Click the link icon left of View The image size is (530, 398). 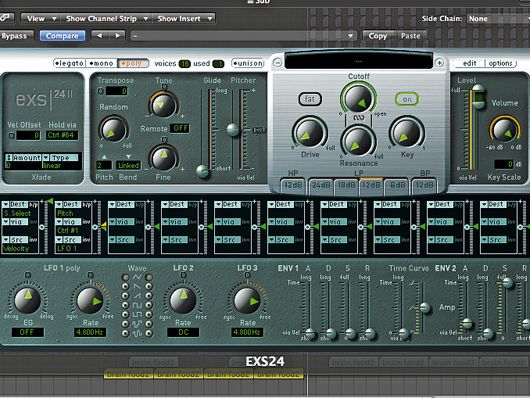[x=6, y=18]
